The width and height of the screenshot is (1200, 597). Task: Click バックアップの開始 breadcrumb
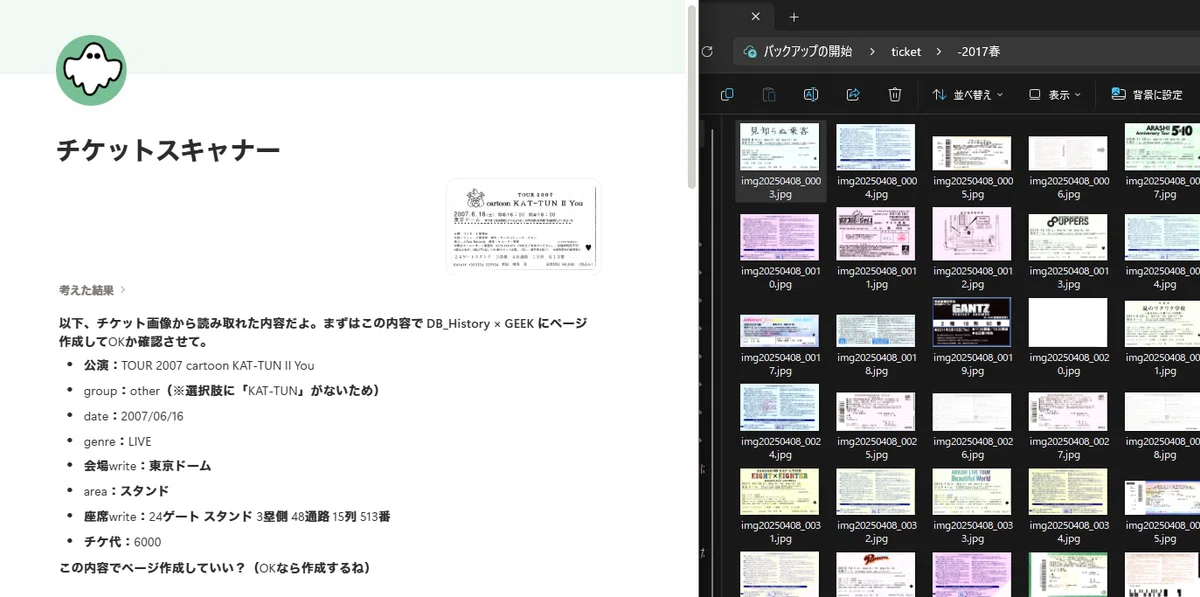point(808,52)
